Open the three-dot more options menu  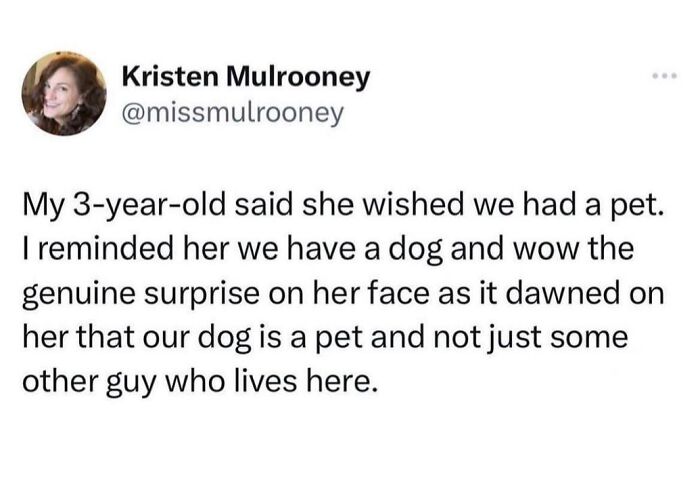click(x=665, y=76)
